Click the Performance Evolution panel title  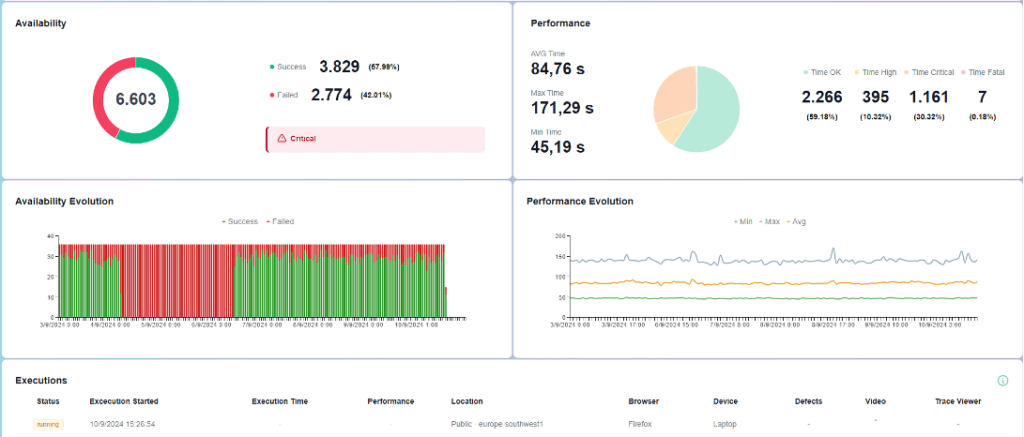pos(580,201)
